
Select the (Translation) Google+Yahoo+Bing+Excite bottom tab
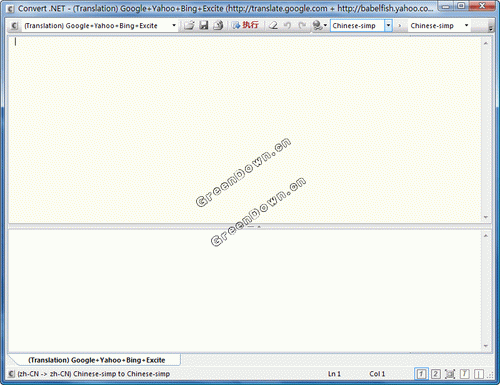pyautogui.click(x=97, y=360)
